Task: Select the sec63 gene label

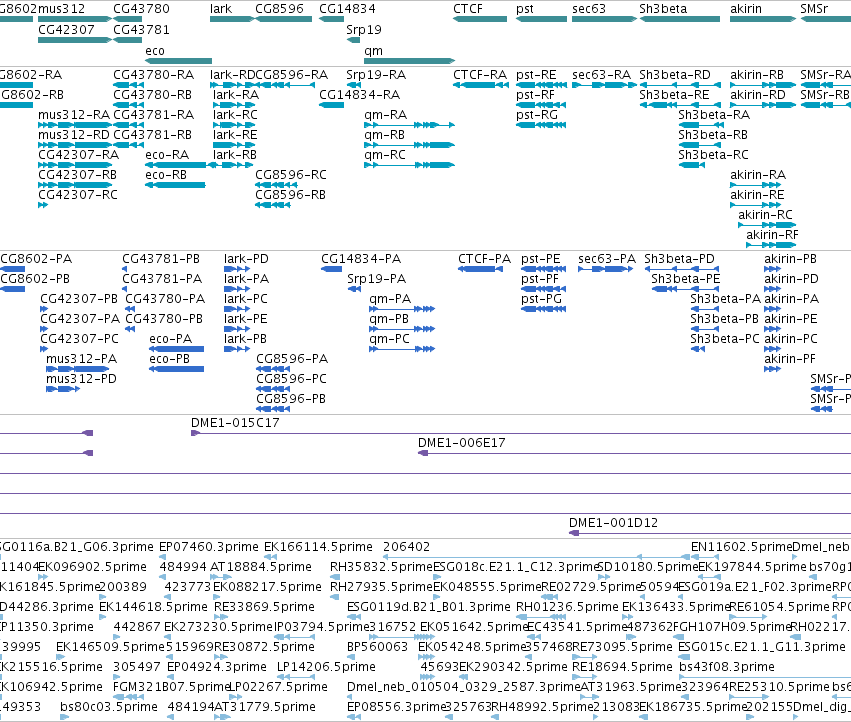Action: tap(589, 9)
